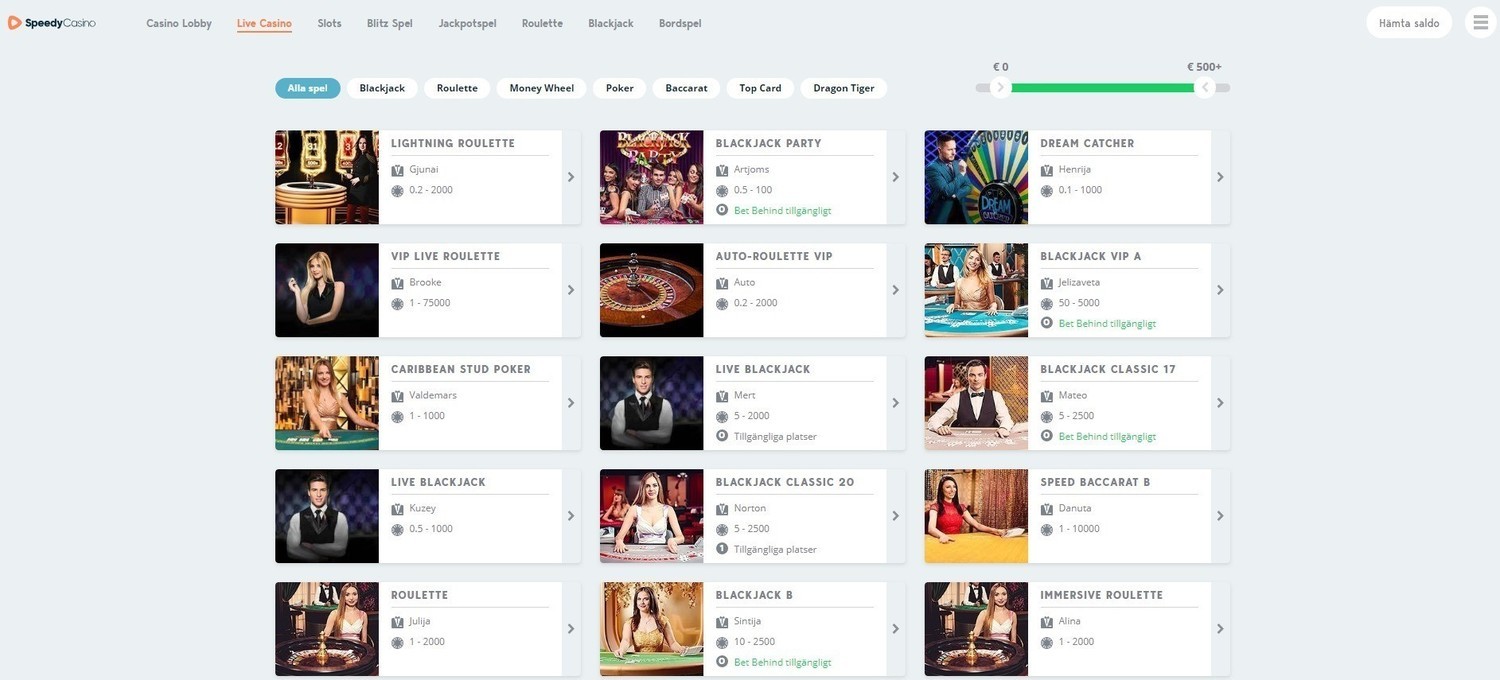
Task: Open Speed Baccarat B via its arrow
Action: click(x=1220, y=516)
